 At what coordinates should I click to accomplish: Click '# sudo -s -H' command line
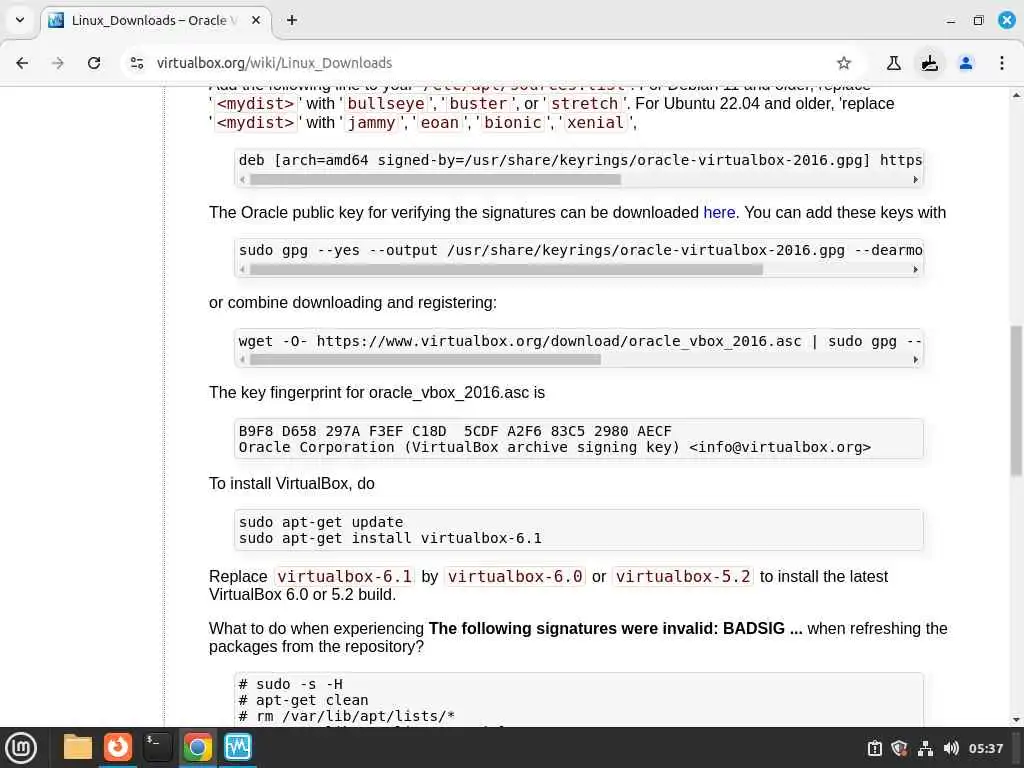coord(291,684)
